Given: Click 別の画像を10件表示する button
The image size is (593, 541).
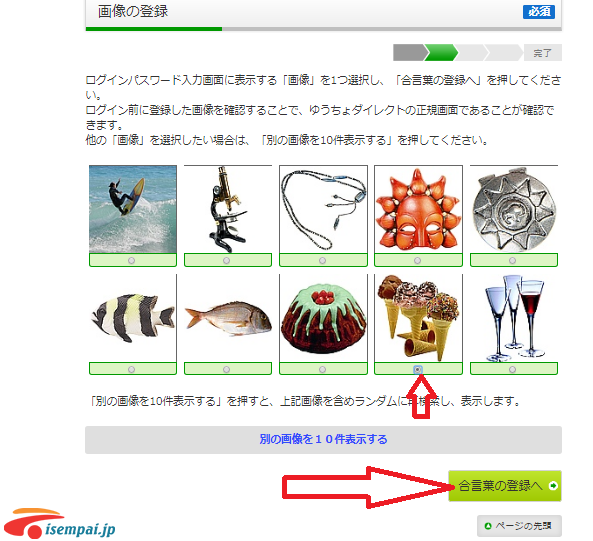Looking at the screenshot, I should pyautogui.click(x=323, y=440).
